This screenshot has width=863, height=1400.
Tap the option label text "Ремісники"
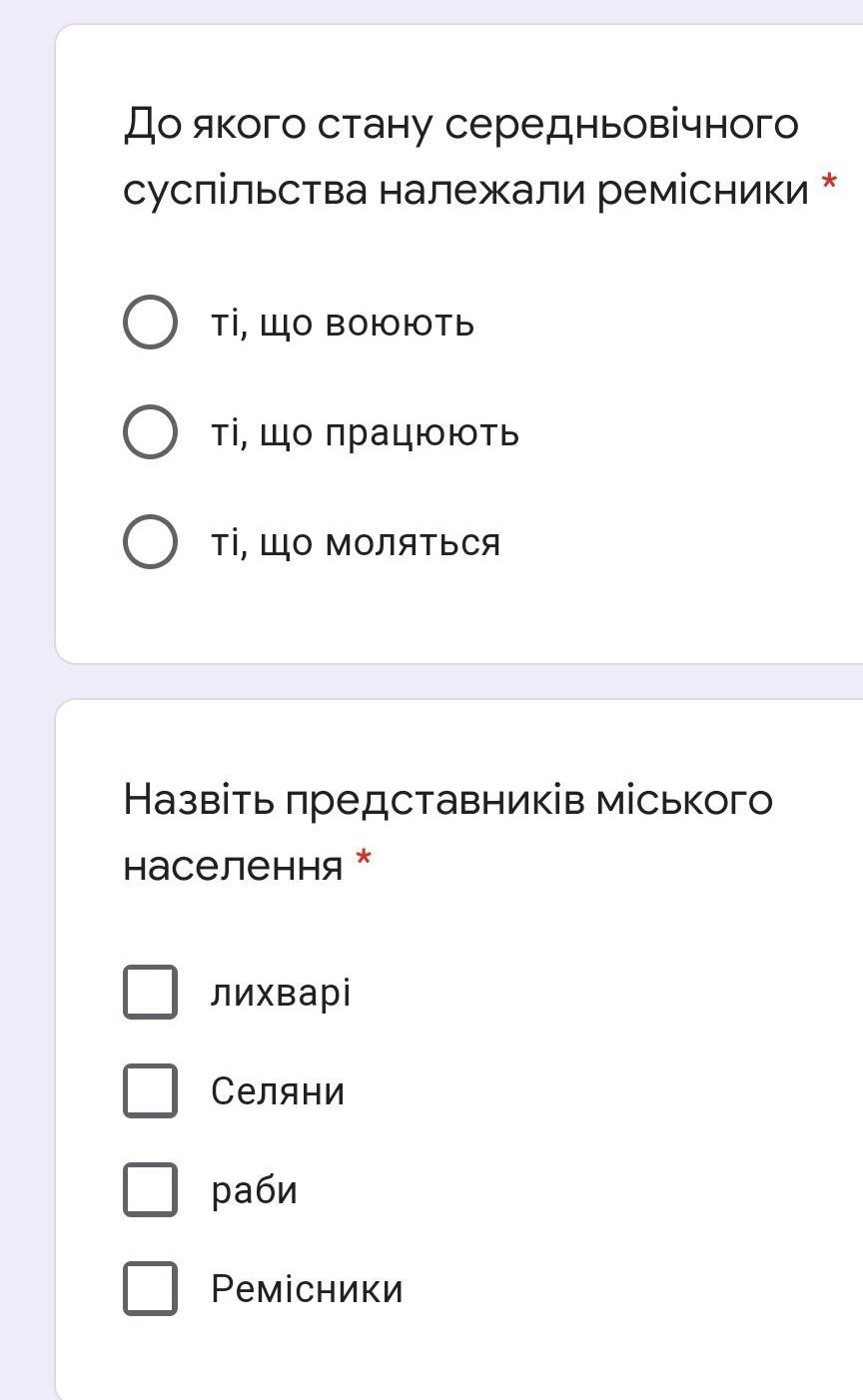[307, 1289]
